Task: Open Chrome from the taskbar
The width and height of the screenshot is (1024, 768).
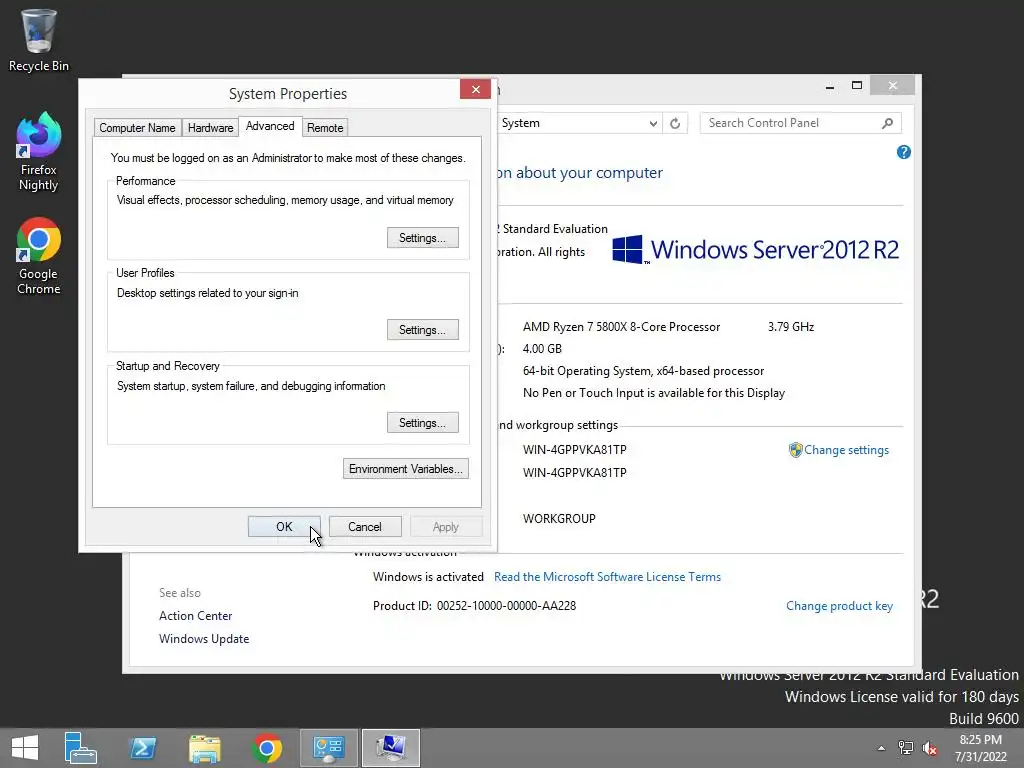Action: pos(266,748)
